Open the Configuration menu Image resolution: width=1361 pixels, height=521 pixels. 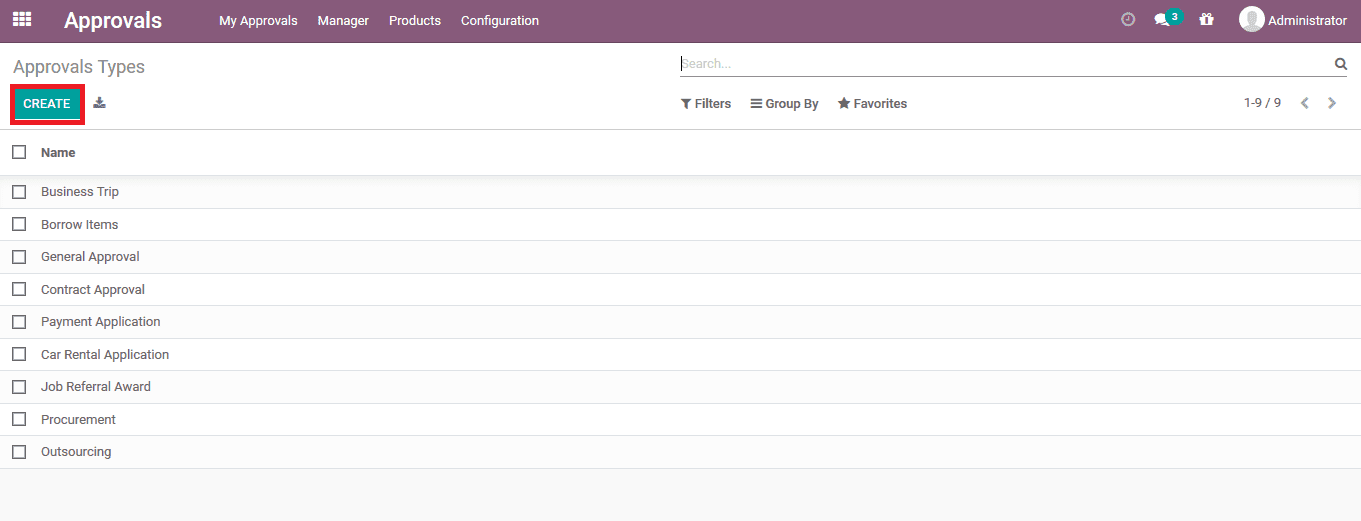pos(500,20)
